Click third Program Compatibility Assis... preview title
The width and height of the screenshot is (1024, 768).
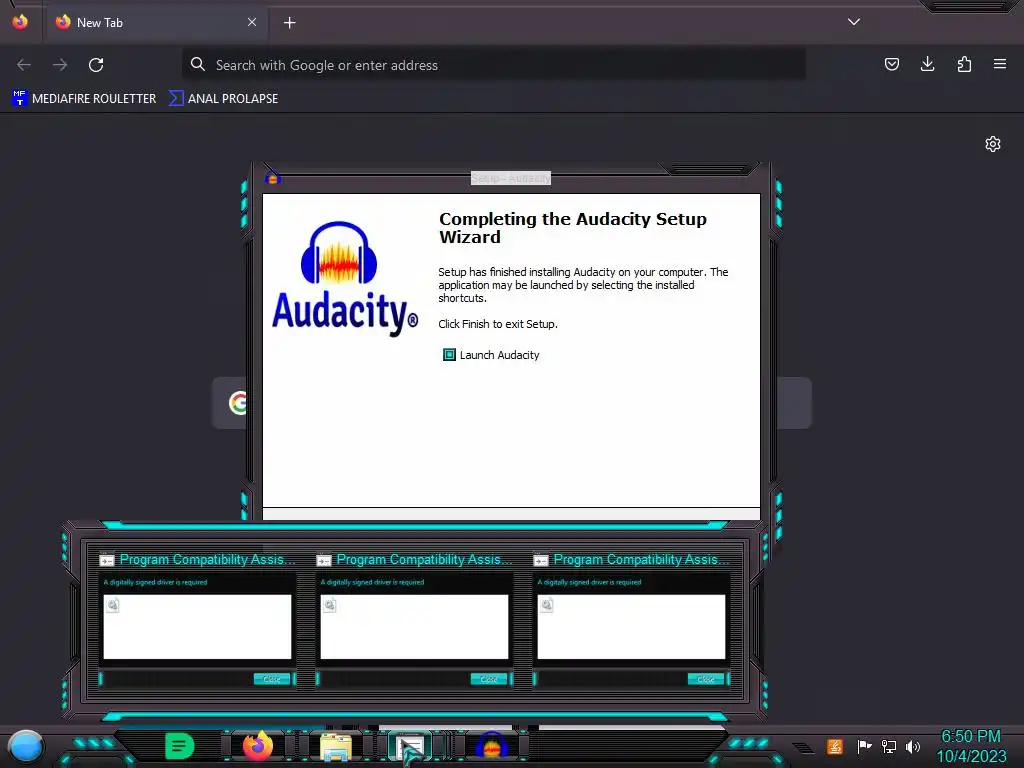coord(641,560)
